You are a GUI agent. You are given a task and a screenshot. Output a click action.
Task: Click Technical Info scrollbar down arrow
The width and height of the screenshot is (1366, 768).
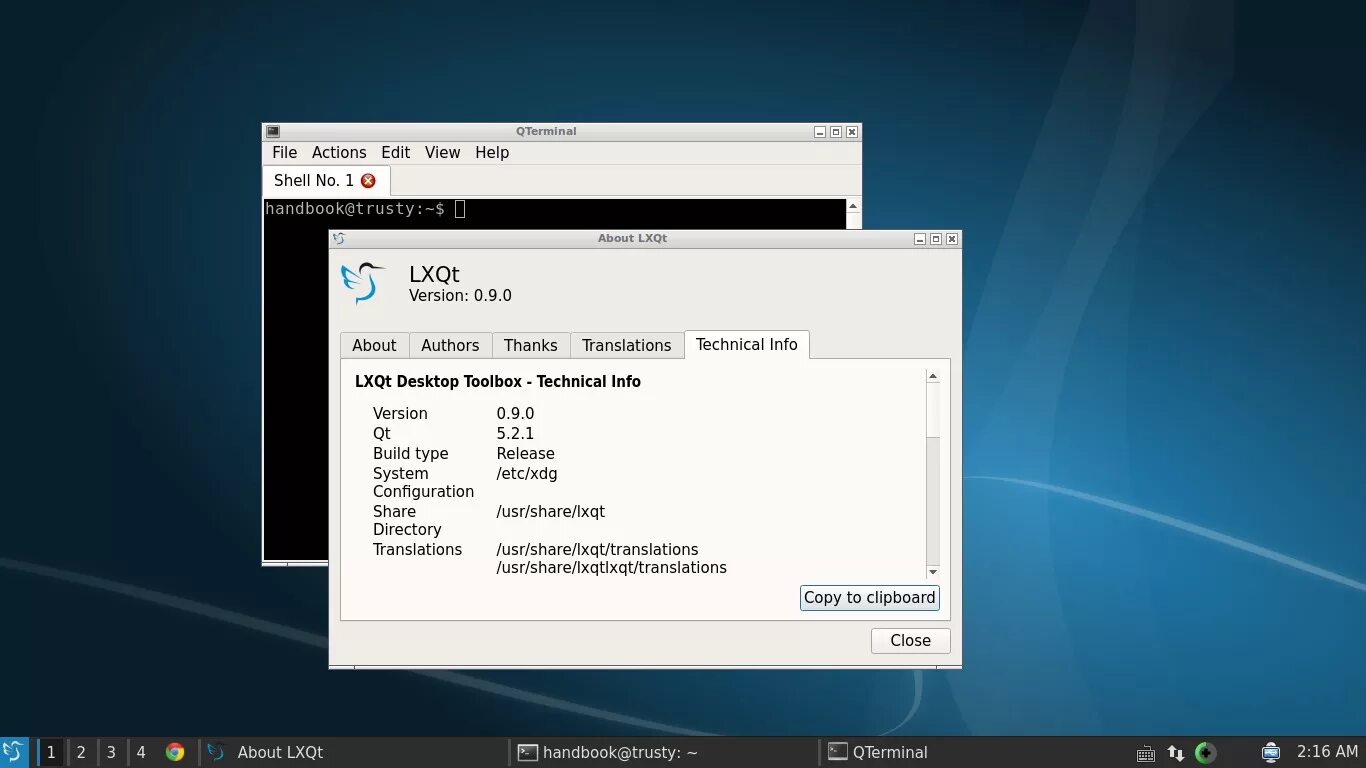coord(933,571)
